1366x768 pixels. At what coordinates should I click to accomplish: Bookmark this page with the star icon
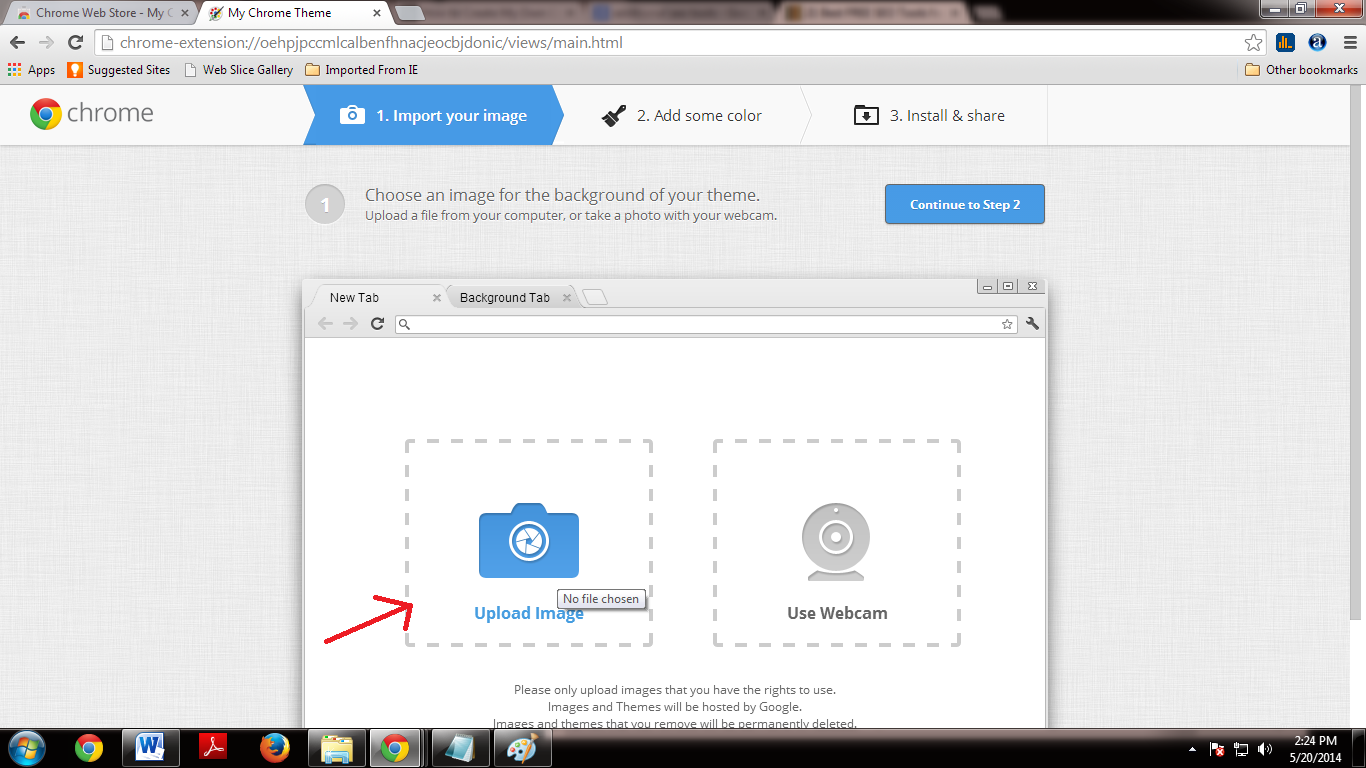(x=1253, y=43)
